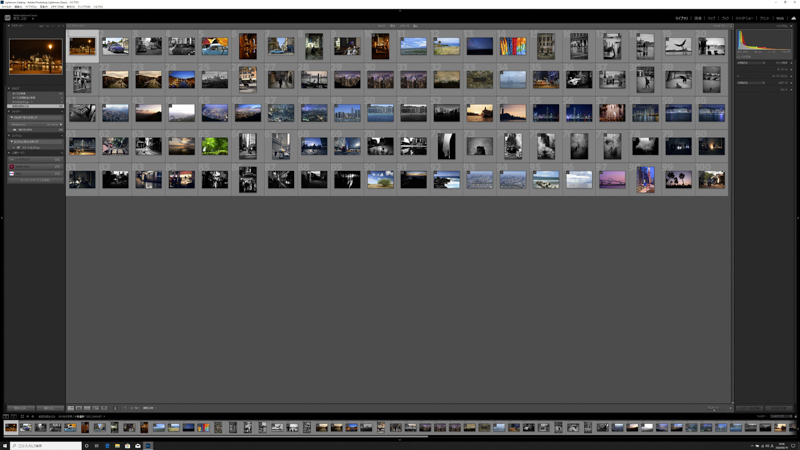The width and height of the screenshot is (800, 450).
Task: Collapse the Navigator panel
Action: pyautogui.click(x=9, y=26)
